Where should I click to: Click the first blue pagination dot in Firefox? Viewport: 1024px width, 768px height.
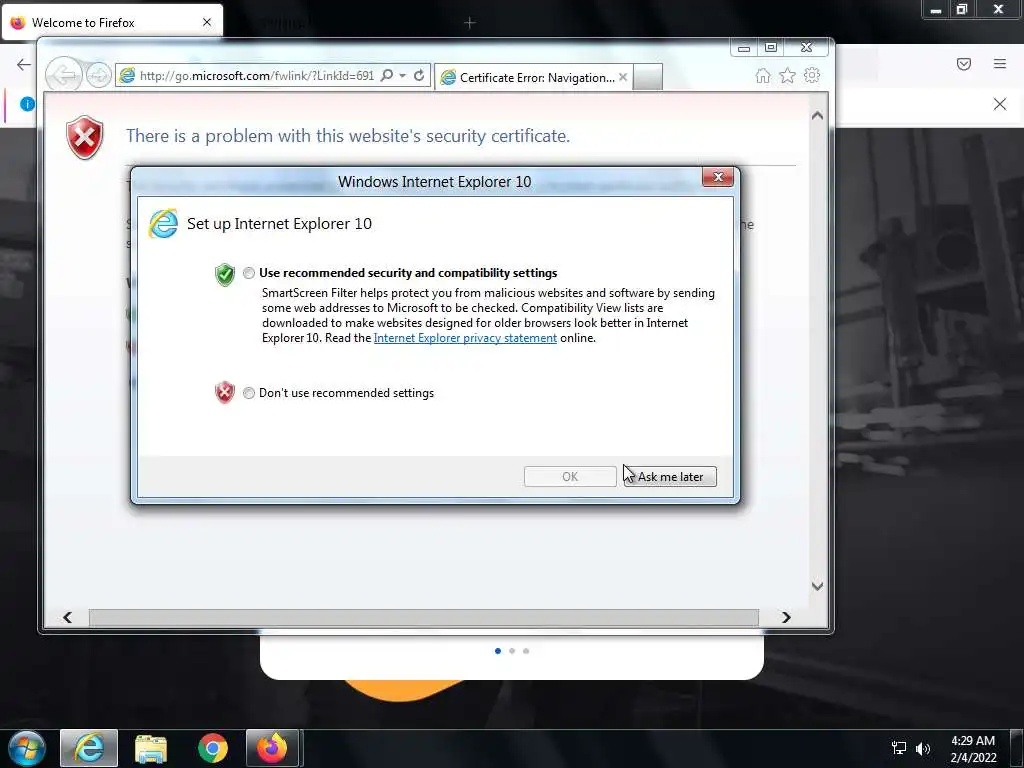[x=498, y=651]
